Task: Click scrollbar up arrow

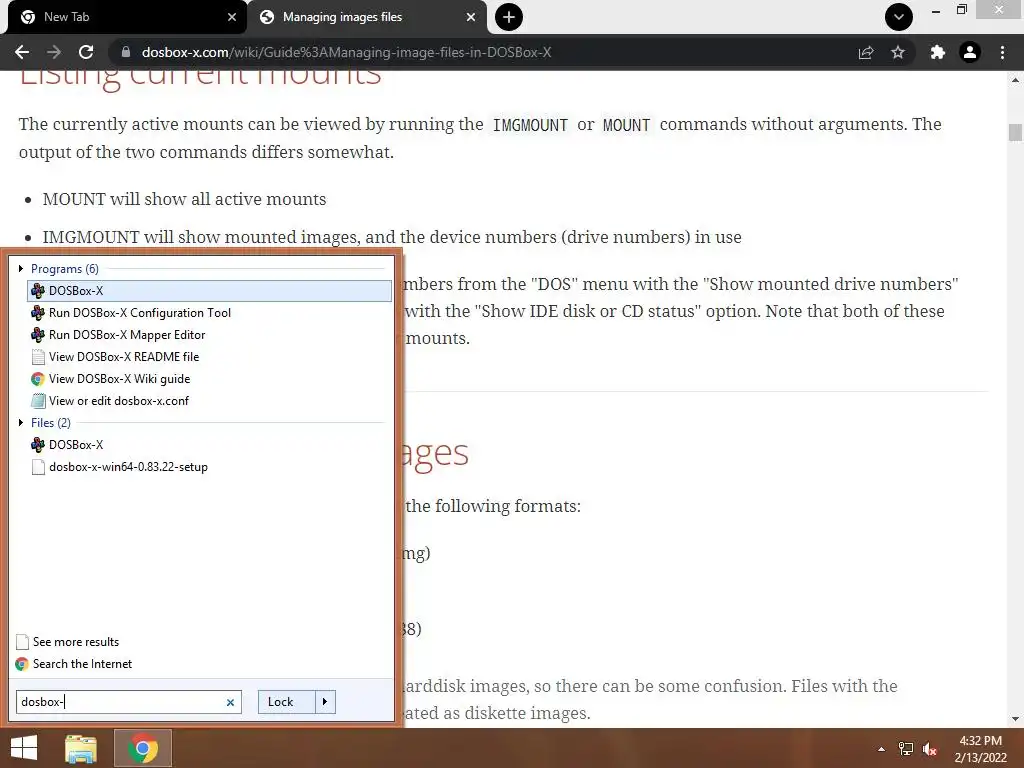Action: click(x=1015, y=80)
